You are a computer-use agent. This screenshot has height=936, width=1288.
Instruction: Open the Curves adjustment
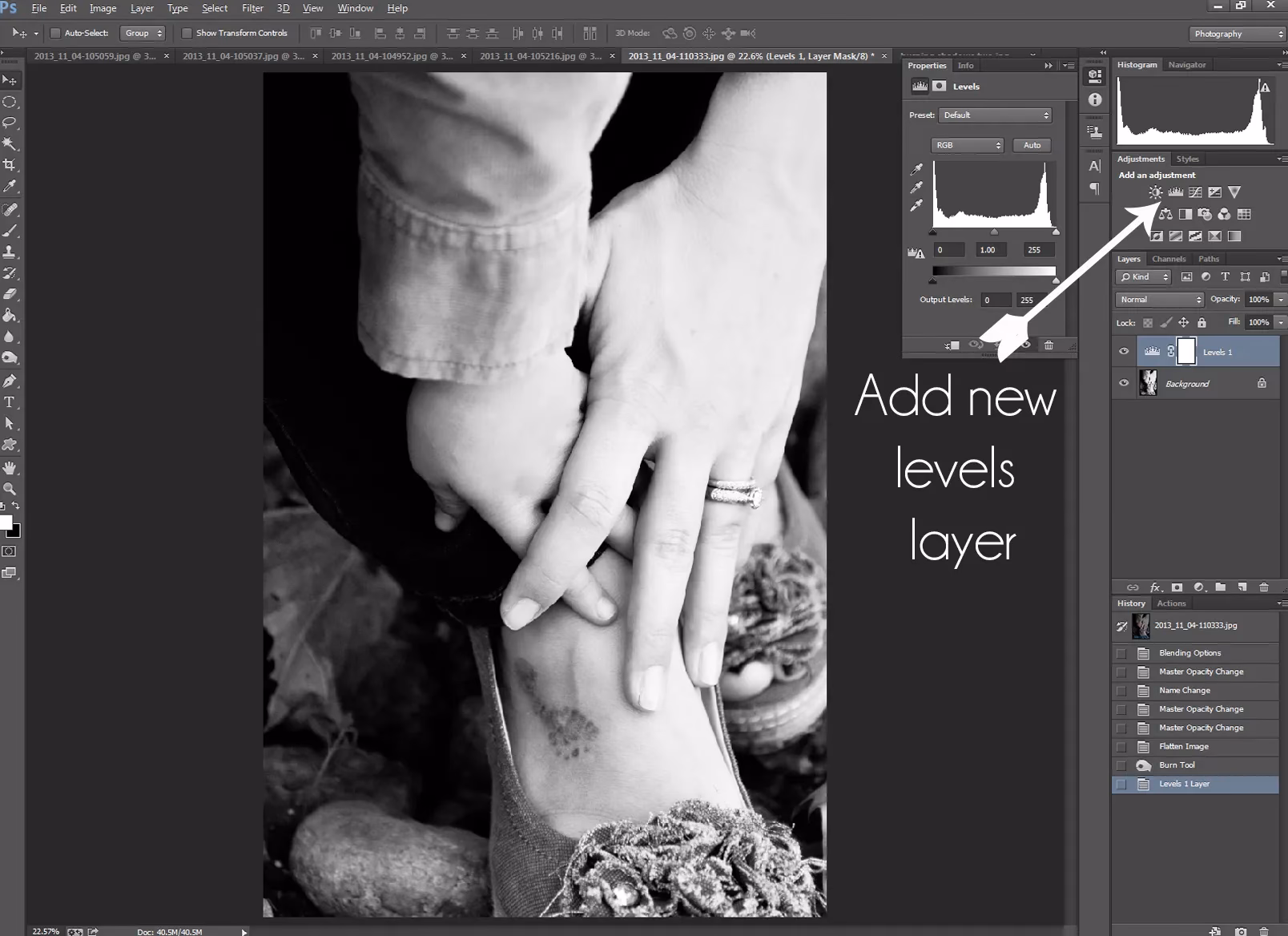pos(1195,192)
